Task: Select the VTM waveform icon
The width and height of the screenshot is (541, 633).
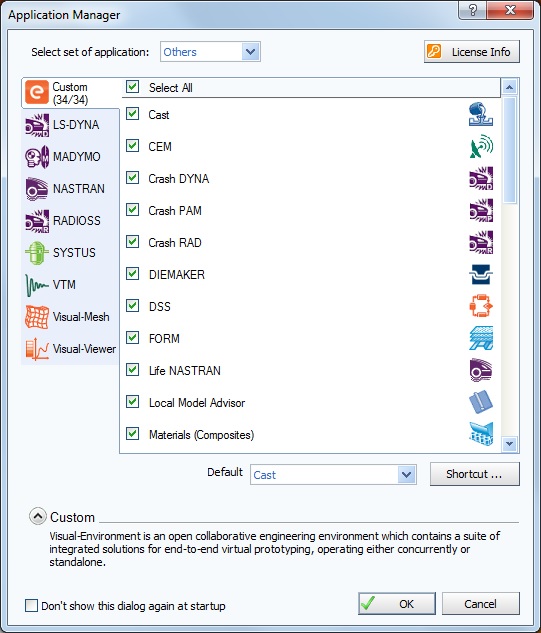Action: [x=37, y=285]
